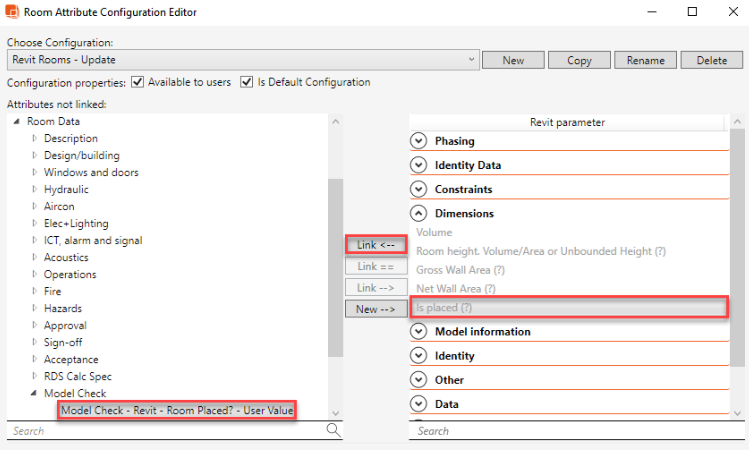The image size is (749, 450).
Task: Click the Link <-- button
Action: (x=376, y=244)
